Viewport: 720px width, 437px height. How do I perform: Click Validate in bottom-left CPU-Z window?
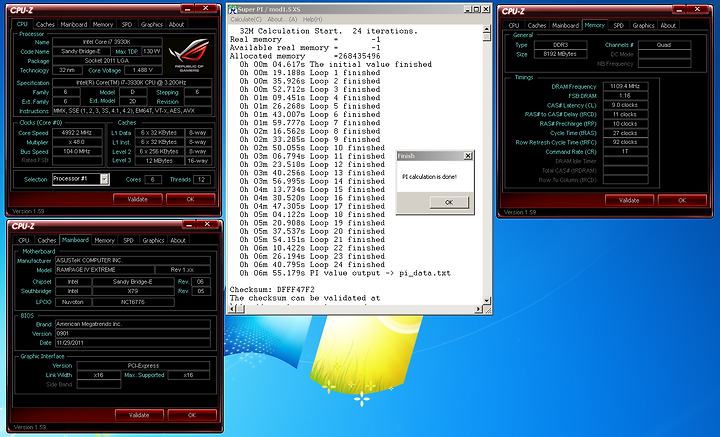click(139, 415)
